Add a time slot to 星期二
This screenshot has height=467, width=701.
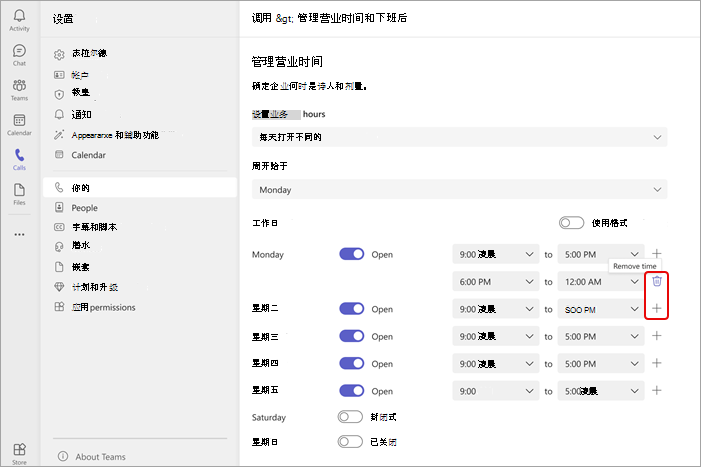pyautogui.click(x=657, y=308)
